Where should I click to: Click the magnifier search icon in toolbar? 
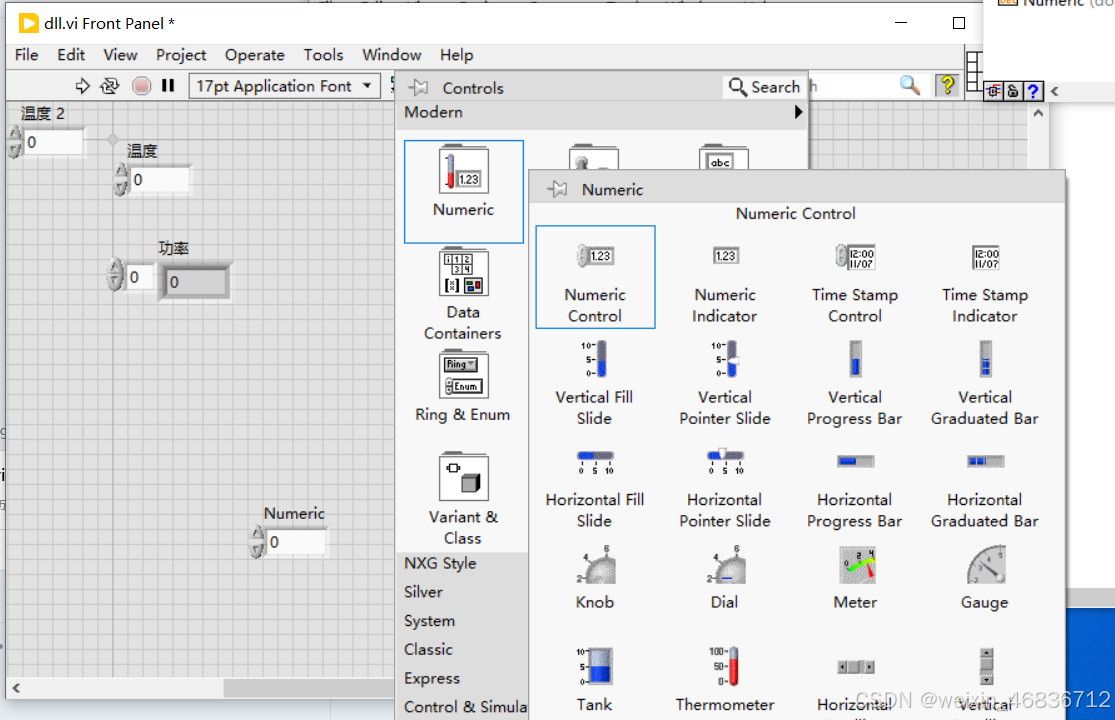click(x=909, y=85)
